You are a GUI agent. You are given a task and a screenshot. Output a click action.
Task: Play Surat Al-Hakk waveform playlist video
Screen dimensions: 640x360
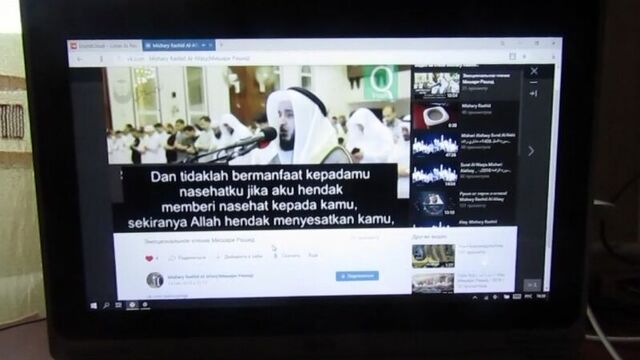pyautogui.click(x=435, y=145)
